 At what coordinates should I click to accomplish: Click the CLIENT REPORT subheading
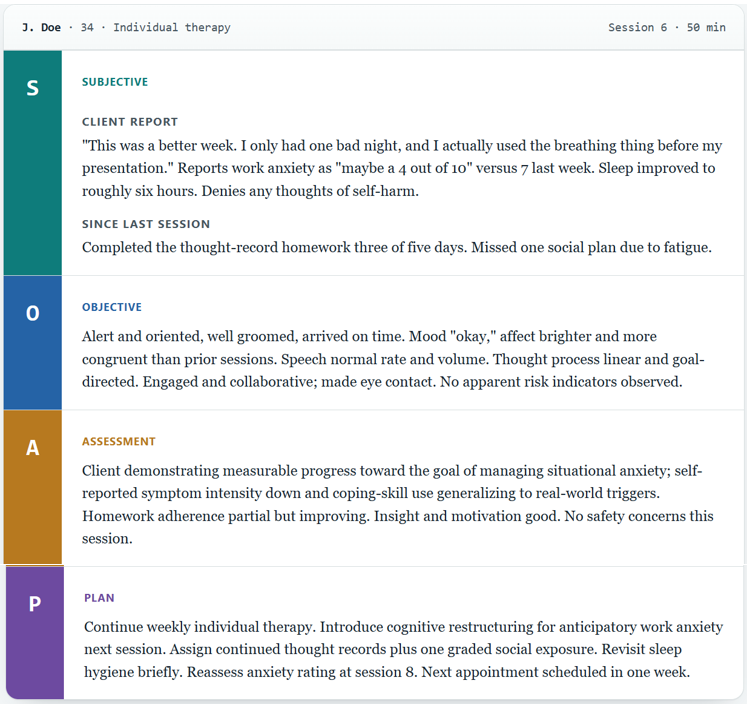[130, 122]
